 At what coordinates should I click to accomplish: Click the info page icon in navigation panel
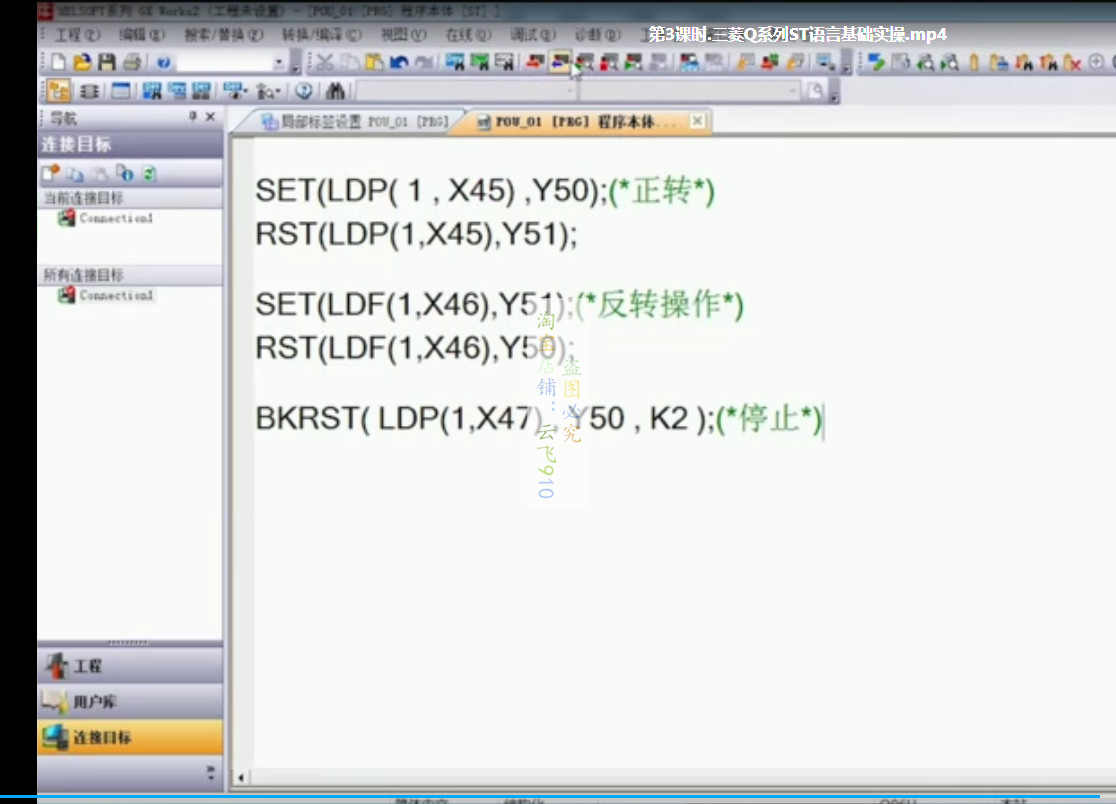pyautogui.click(x=125, y=174)
